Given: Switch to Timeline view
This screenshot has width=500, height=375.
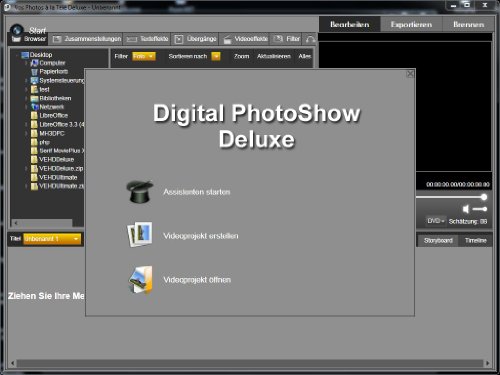Looking at the screenshot, I should [x=476, y=240].
